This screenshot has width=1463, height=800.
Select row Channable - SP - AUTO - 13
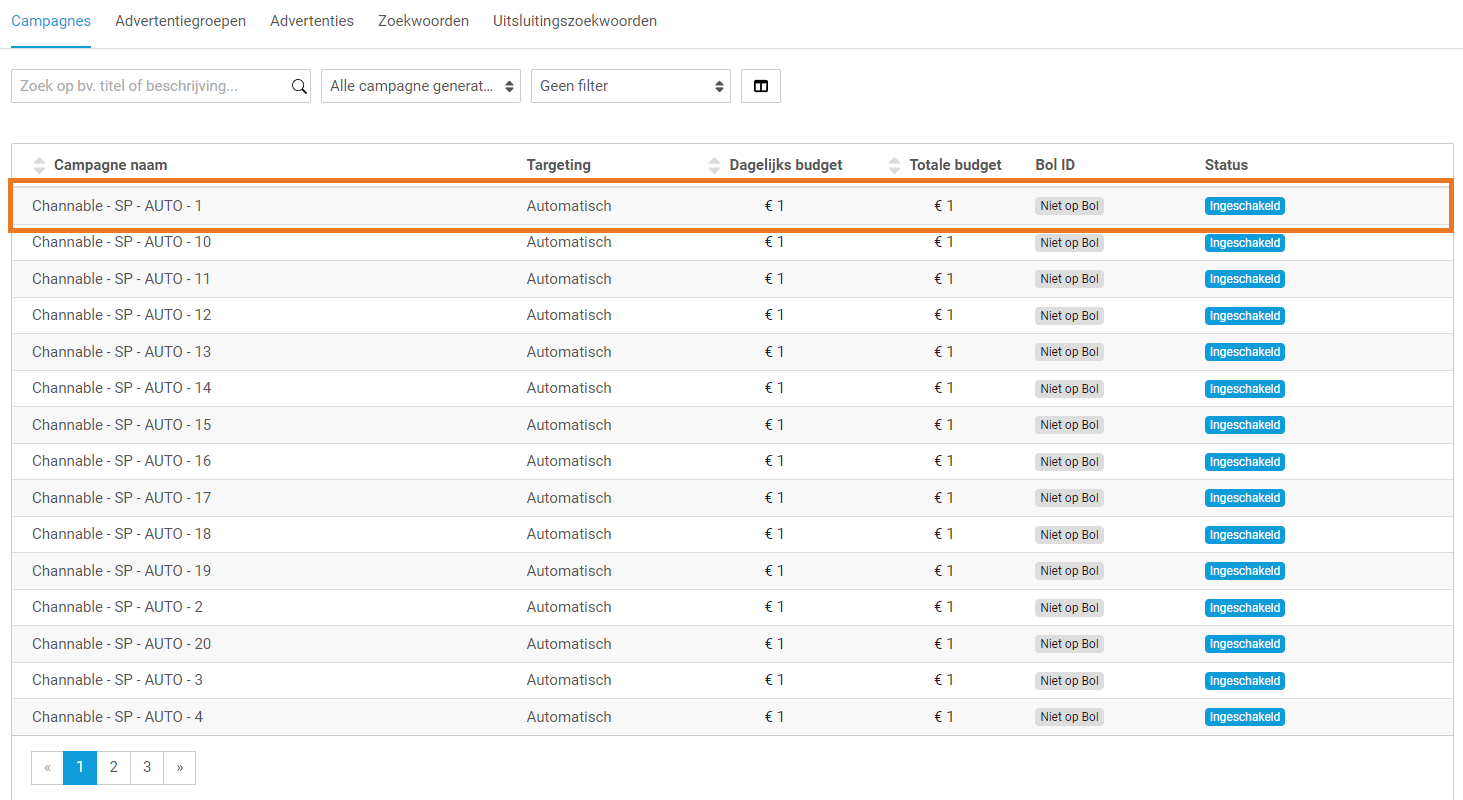point(732,352)
